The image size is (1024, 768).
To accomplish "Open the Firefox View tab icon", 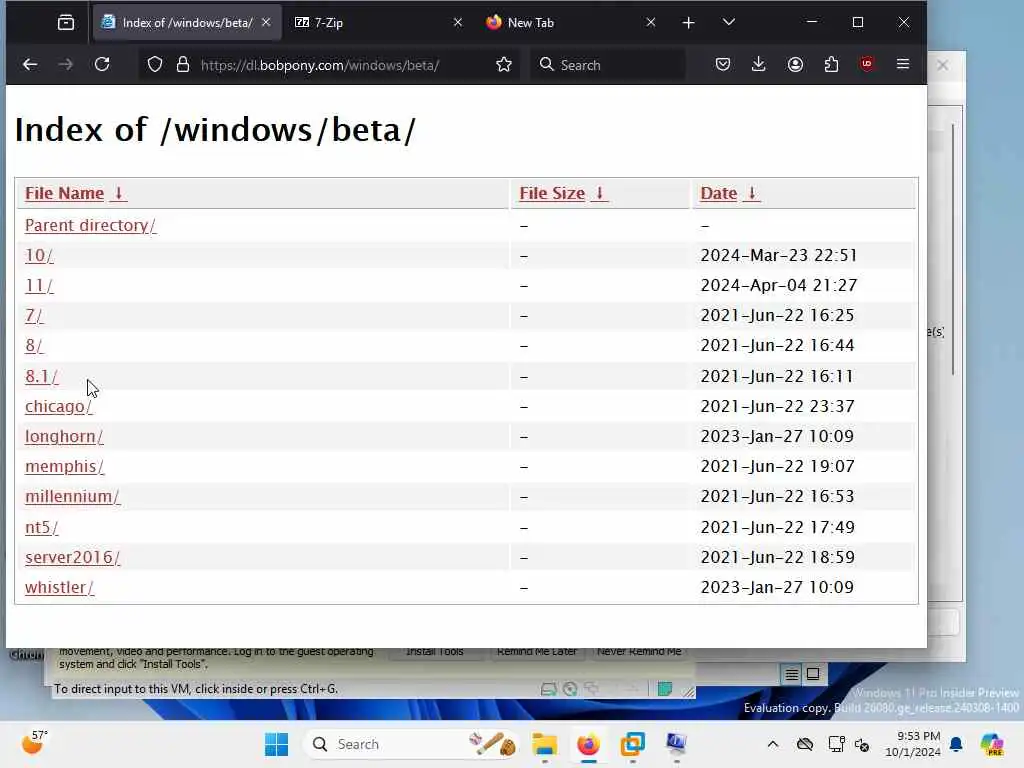I will tap(66, 23).
